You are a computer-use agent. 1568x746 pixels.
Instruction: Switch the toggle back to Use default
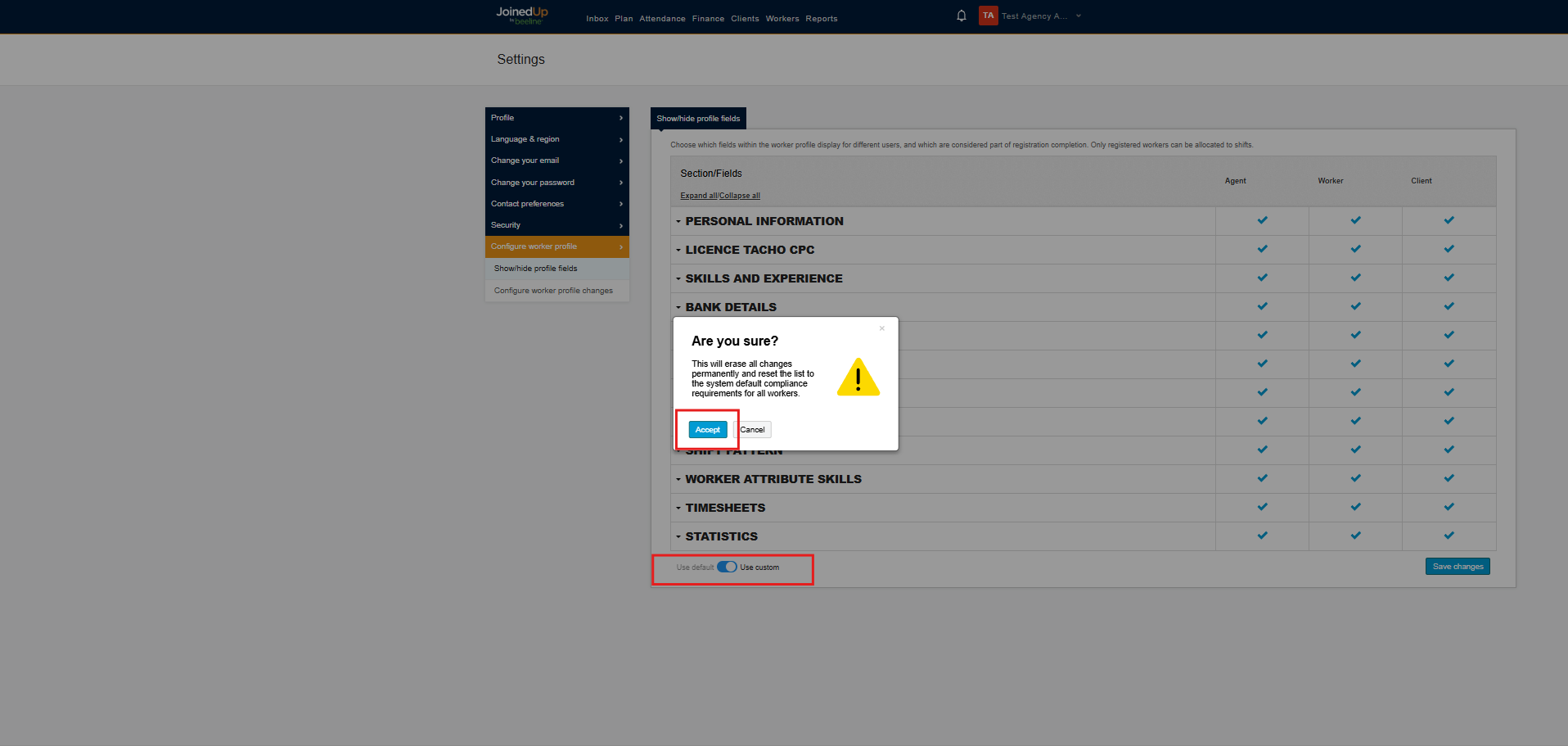coord(726,566)
